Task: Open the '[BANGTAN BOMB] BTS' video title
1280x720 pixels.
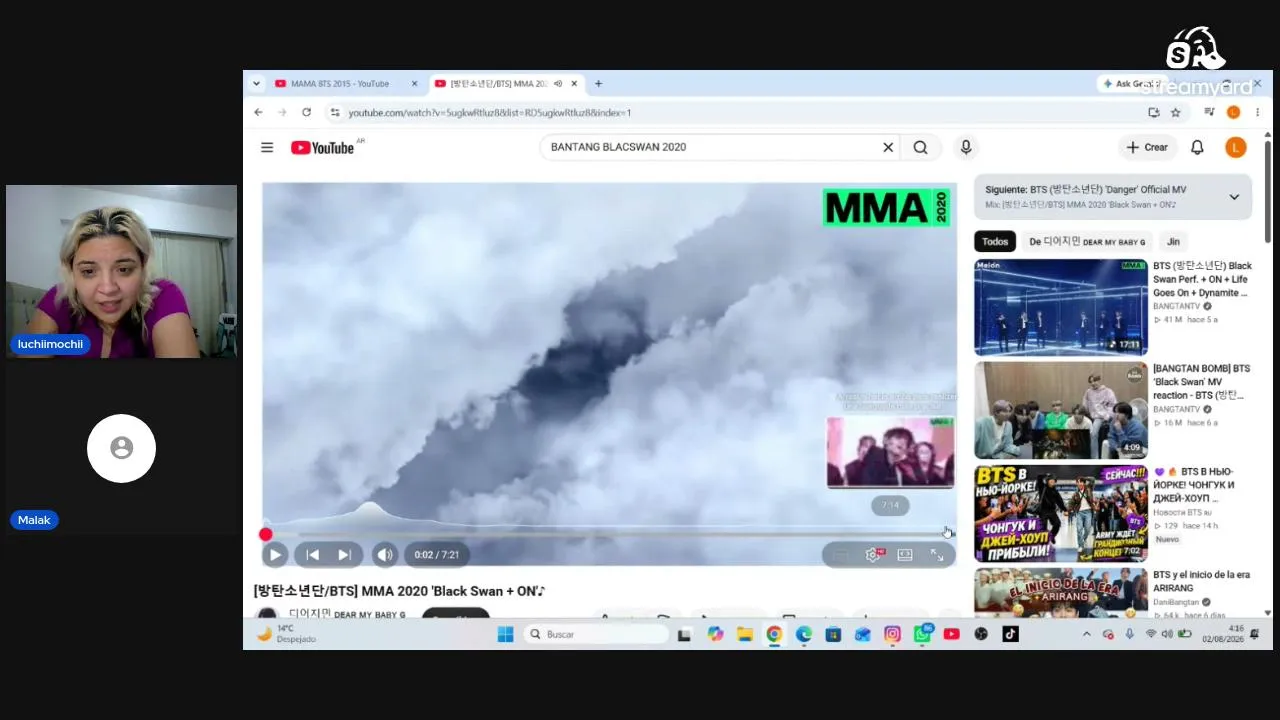Action: pos(1202,382)
